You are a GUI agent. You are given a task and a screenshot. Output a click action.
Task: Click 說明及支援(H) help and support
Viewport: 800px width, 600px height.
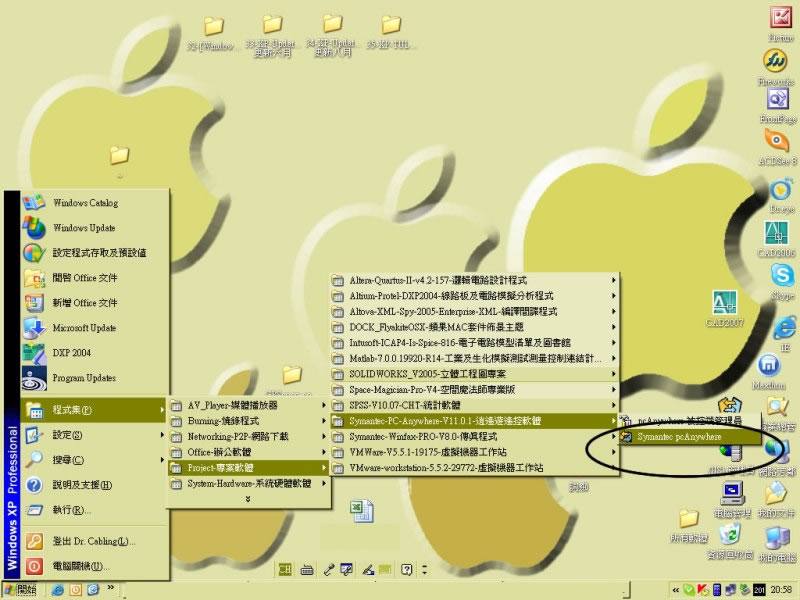pos(95,485)
